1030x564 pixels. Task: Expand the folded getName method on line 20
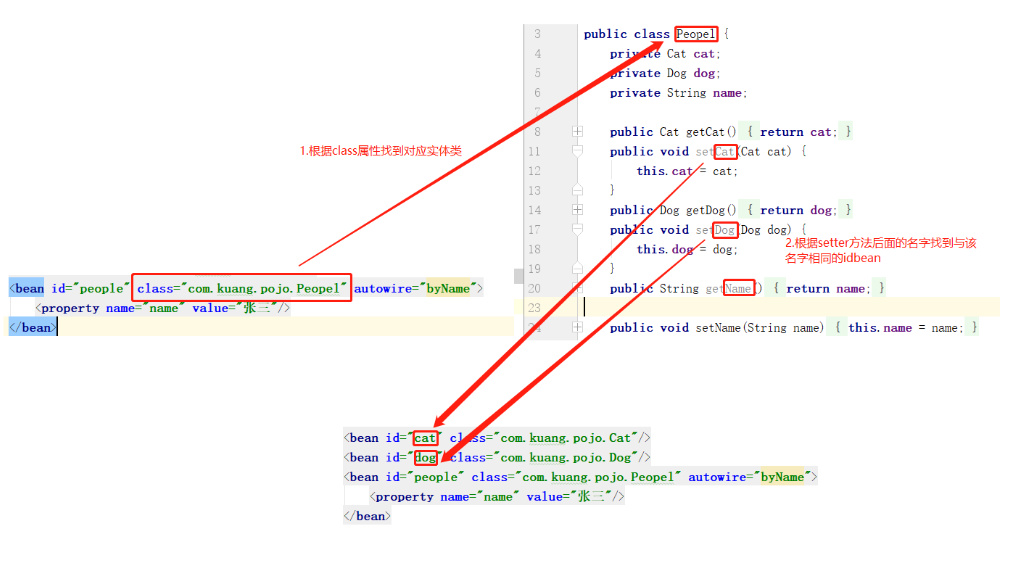(577, 288)
